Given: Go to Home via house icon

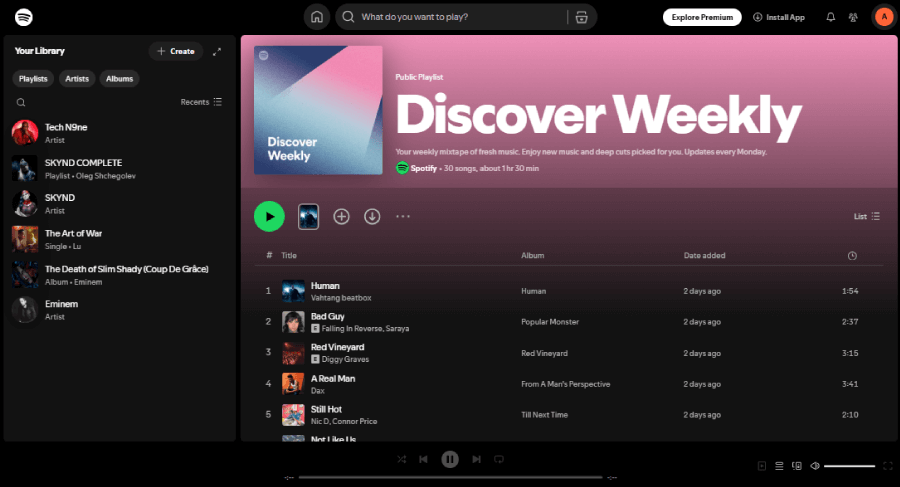Looking at the screenshot, I should coord(317,17).
